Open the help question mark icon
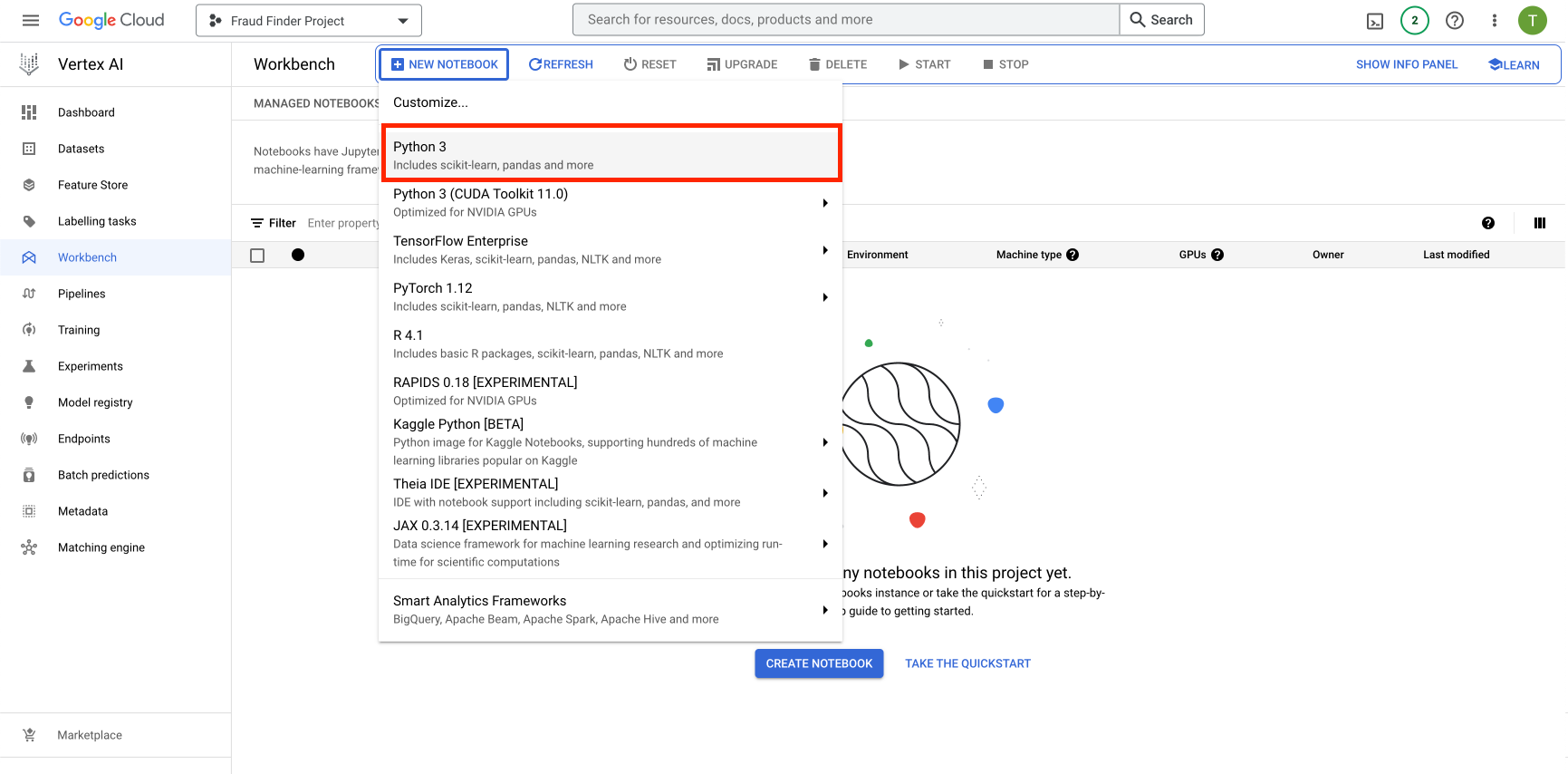Viewport: 1568px width, 774px height. pos(1454,20)
